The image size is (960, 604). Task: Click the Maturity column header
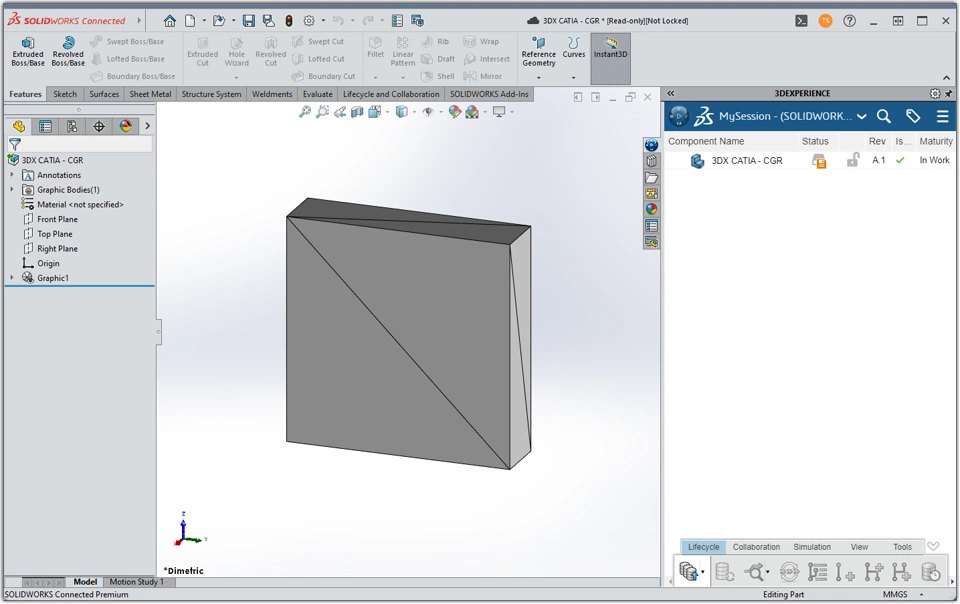[936, 141]
